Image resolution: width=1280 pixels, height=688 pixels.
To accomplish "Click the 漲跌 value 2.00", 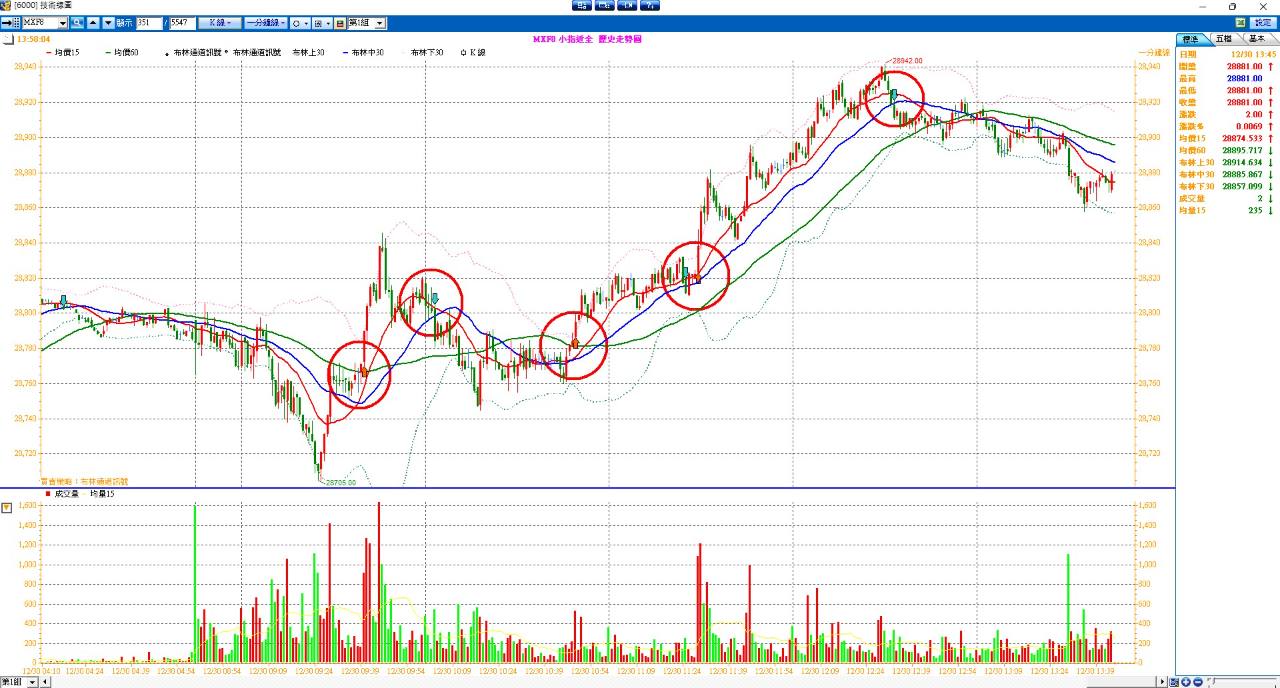I will coord(1252,114).
